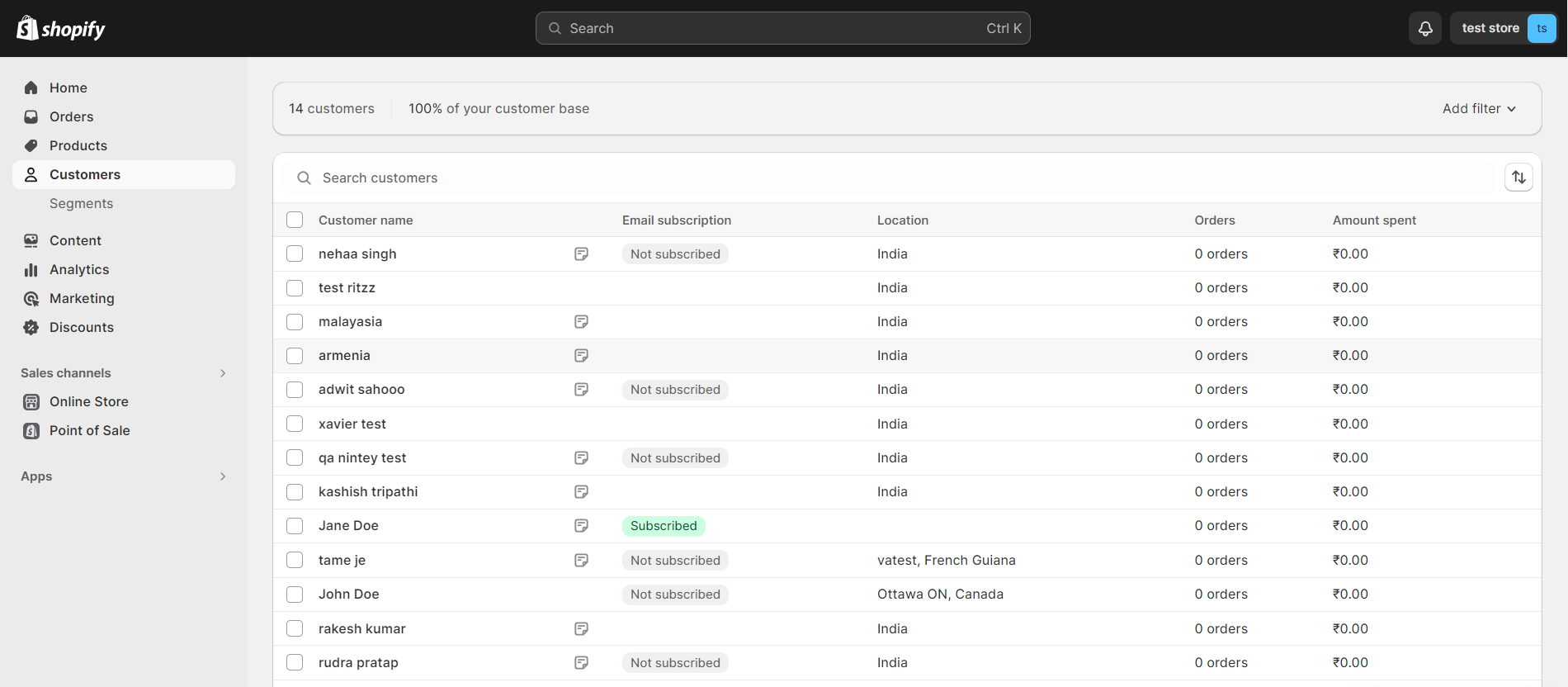Click the Home icon in sidebar
Image resolution: width=1568 pixels, height=687 pixels.
pyautogui.click(x=31, y=88)
